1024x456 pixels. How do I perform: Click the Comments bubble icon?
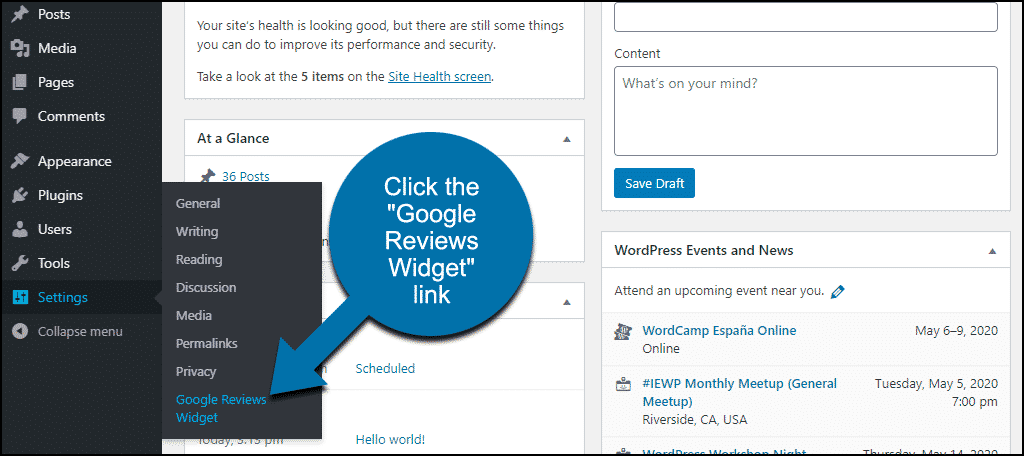[x=20, y=116]
